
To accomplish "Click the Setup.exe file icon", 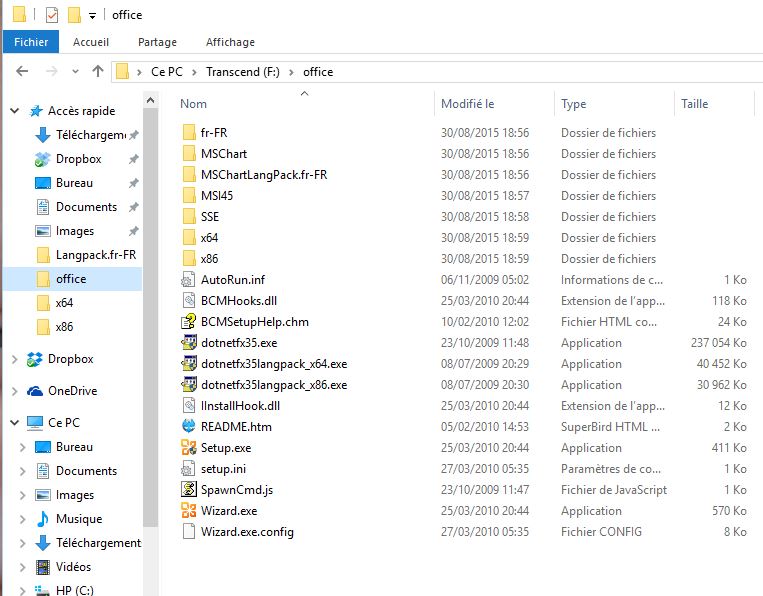I will click(190, 448).
